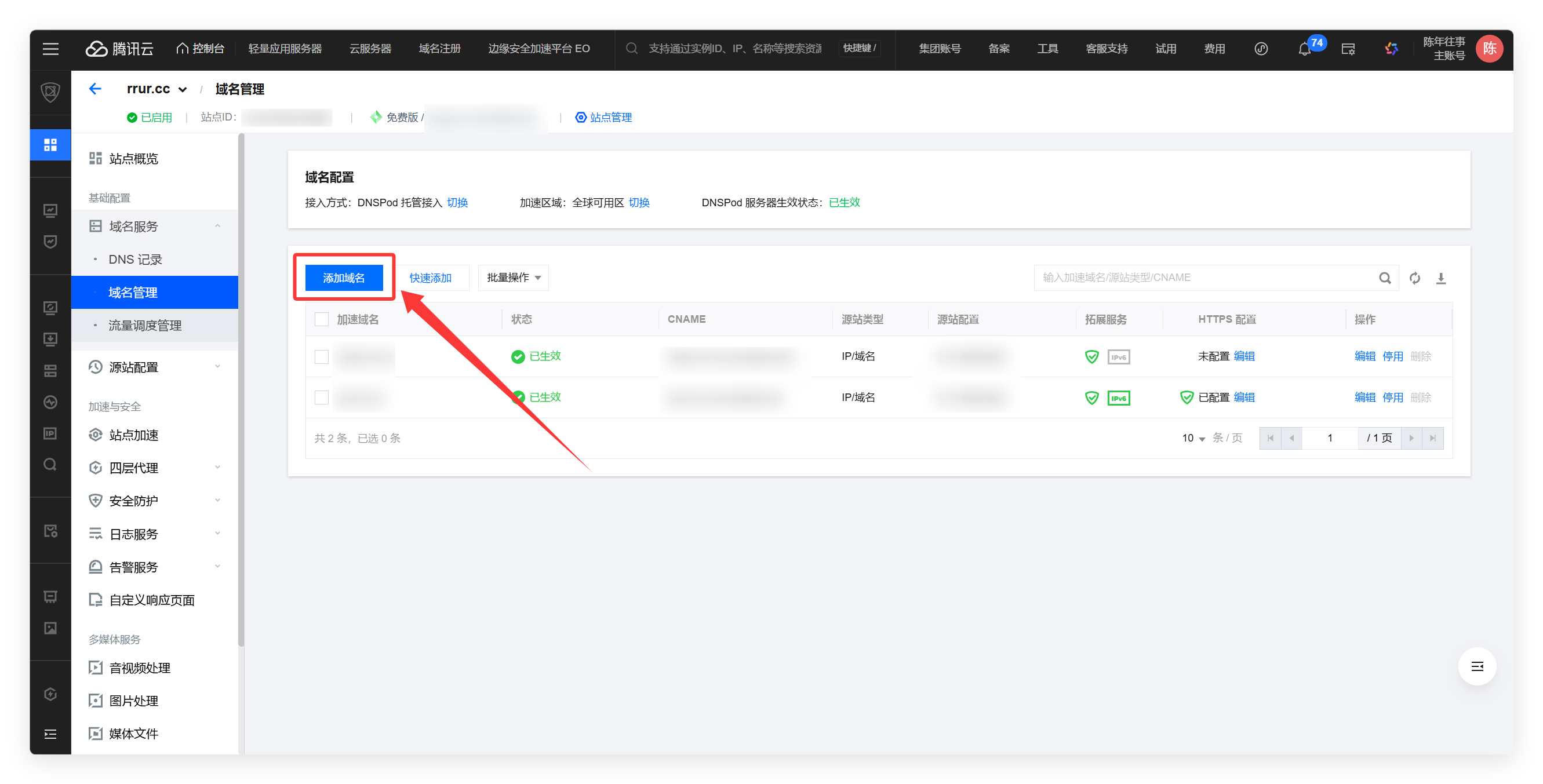The width and height of the screenshot is (1543, 784).
Task: Select the grid dashboard icon in left rail
Action: coord(50,145)
